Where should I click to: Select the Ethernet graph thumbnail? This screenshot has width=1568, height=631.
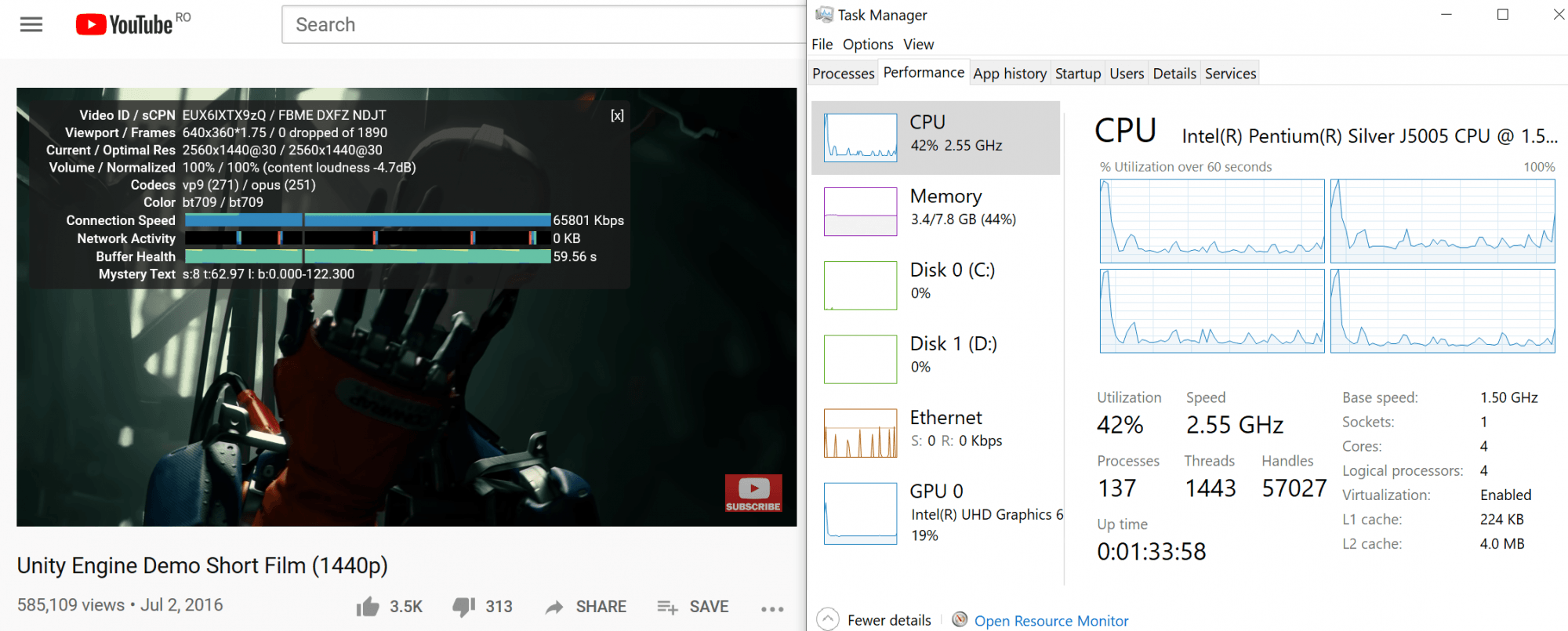click(861, 433)
